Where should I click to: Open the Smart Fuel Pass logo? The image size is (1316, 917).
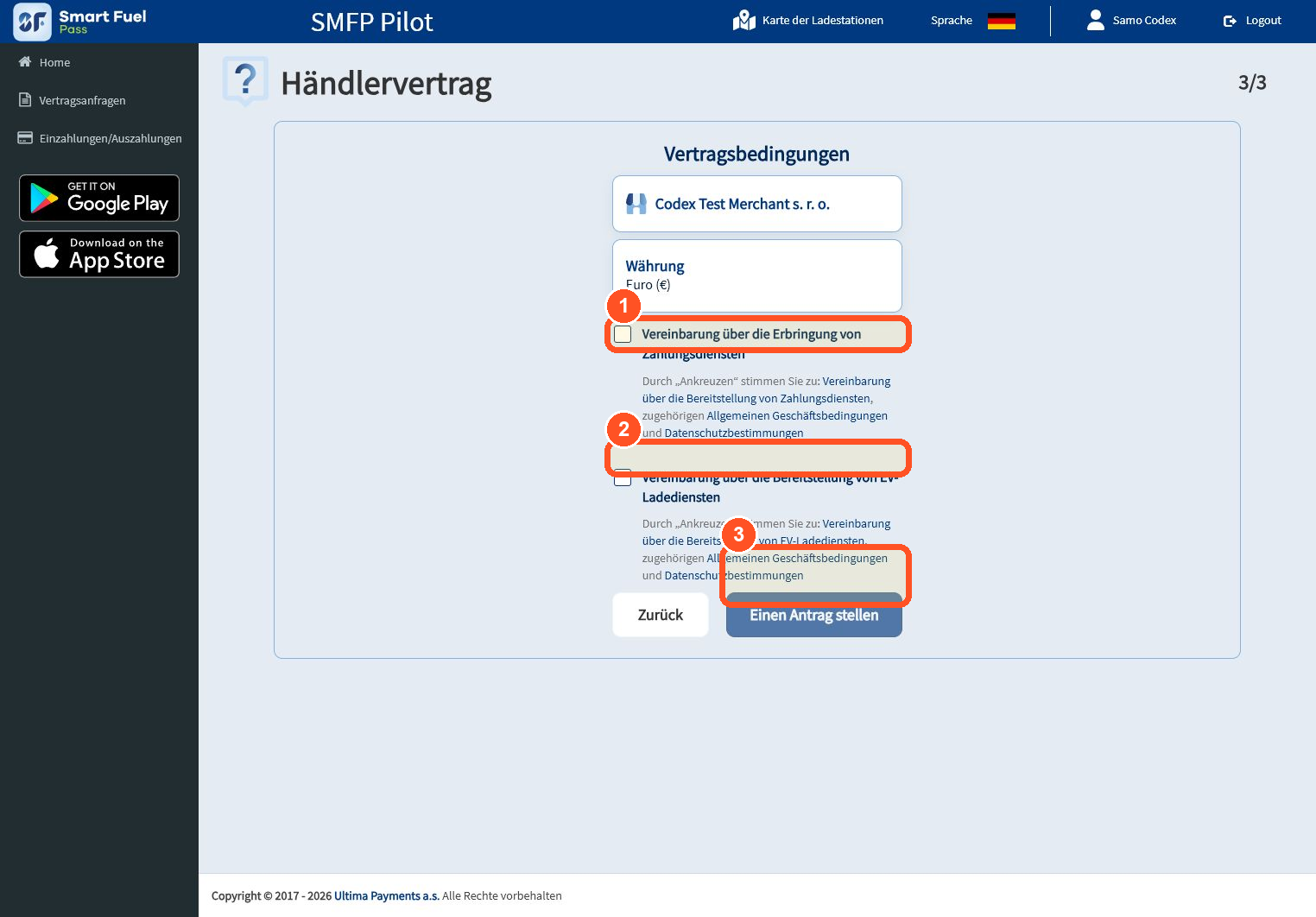click(x=80, y=22)
